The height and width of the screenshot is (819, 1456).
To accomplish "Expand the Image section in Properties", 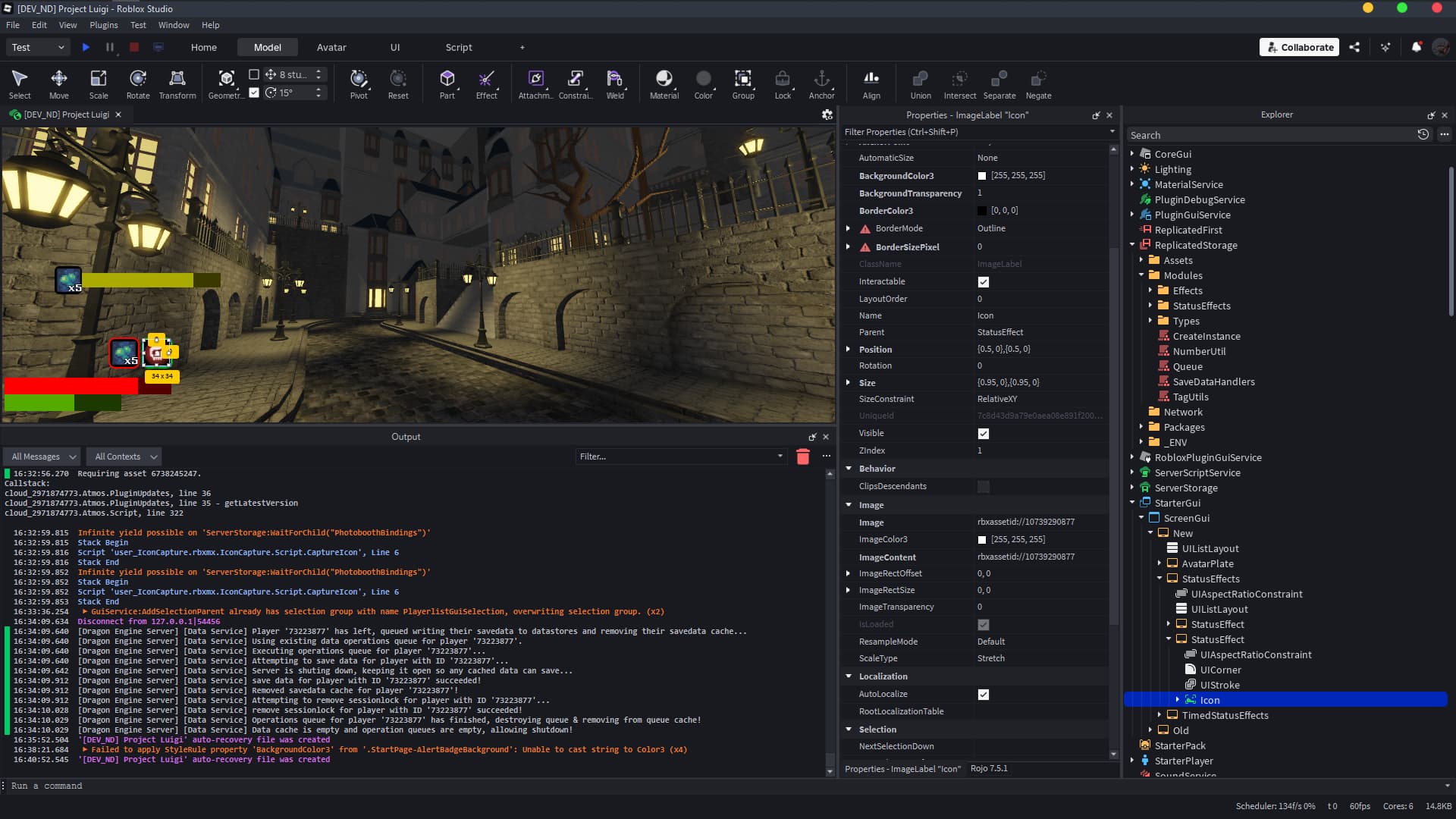I will pyautogui.click(x=849, y=504).
